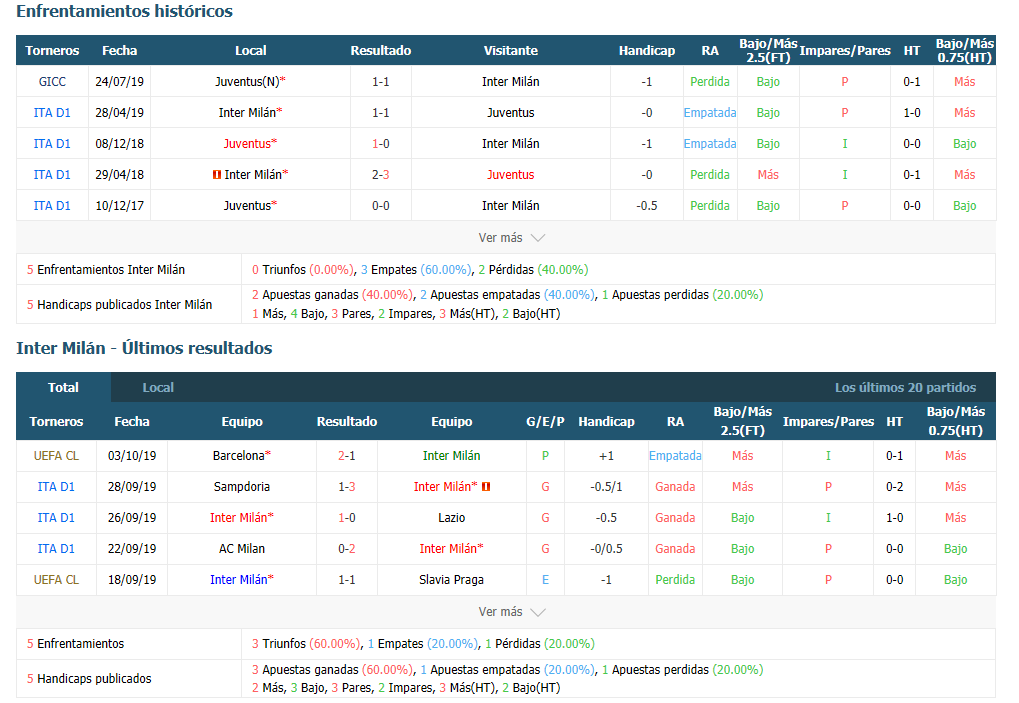Click Empatada in the Barcelona row
This screenshot has height=703, width=1019.
click(x=675, y=456)
